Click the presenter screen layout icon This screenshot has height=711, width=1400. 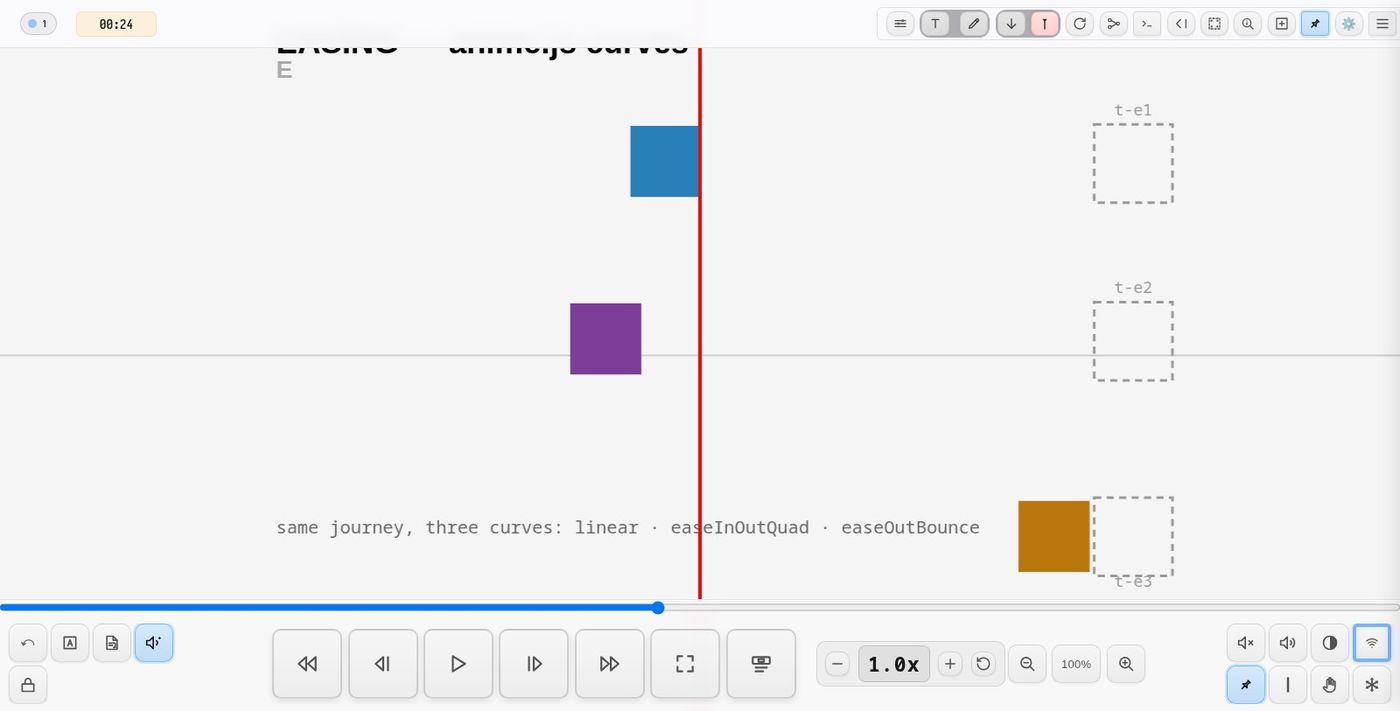pos(761,664)
